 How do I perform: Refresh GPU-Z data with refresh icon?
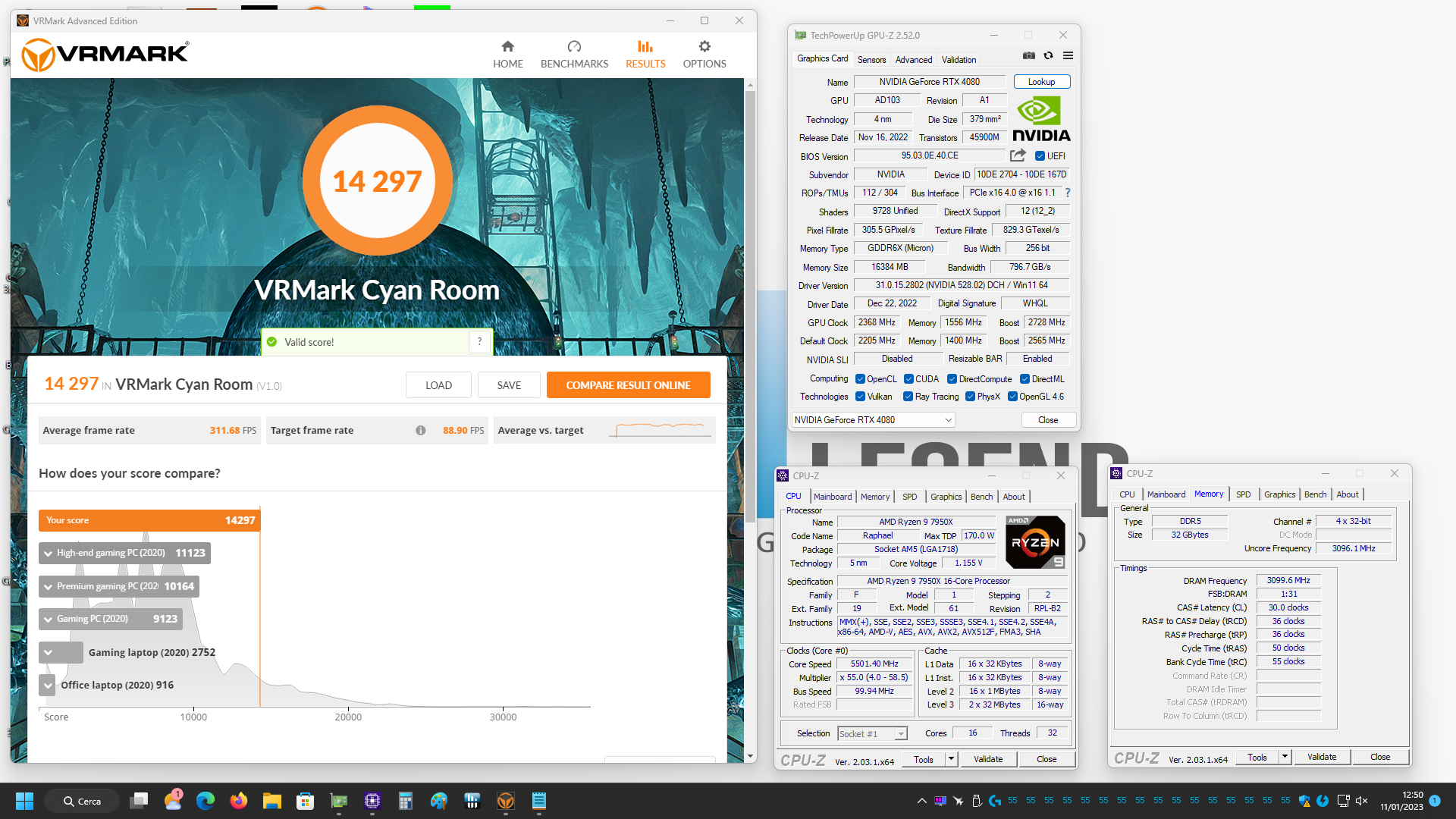1048,55
